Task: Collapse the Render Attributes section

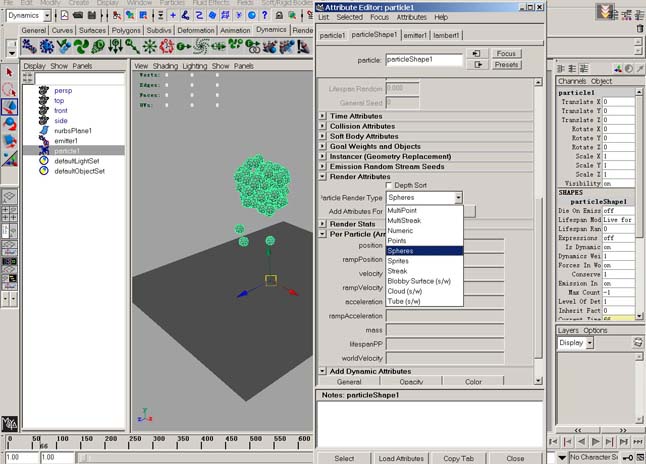Action: coord(322,176)
